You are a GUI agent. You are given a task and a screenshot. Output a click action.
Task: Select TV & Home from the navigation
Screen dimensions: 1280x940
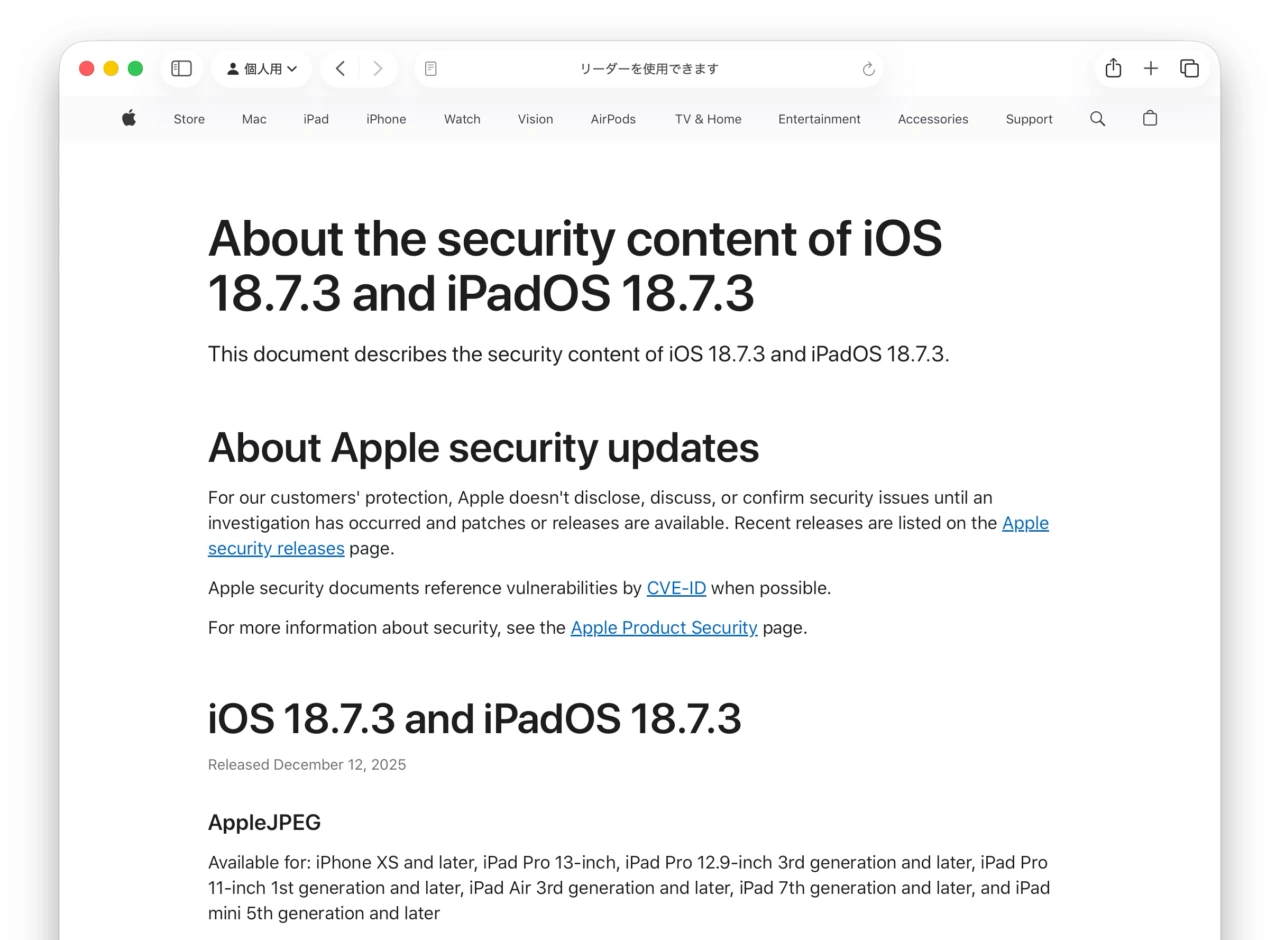click(x=707, y=119)
